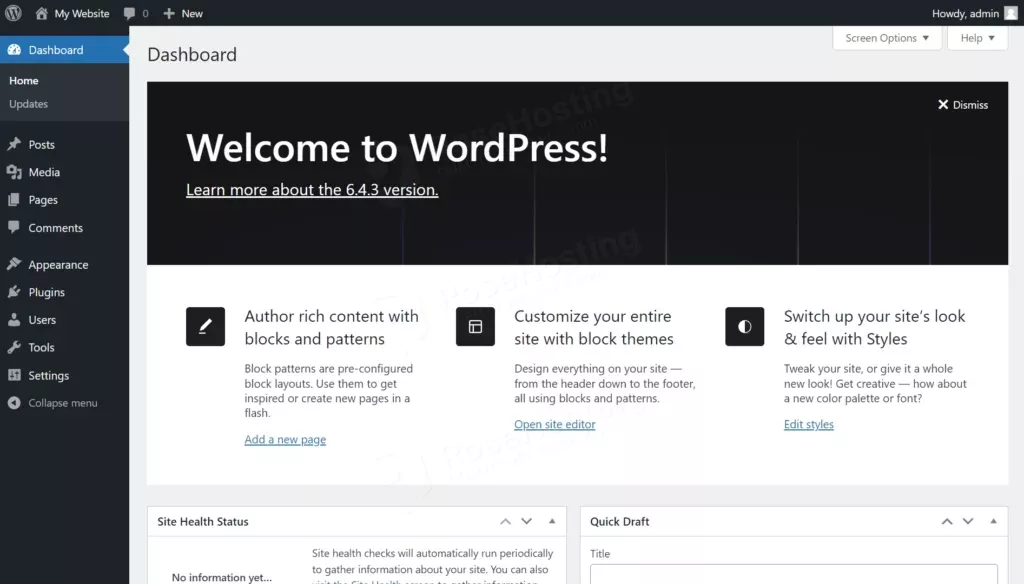The width and height of the screenshot is (1024, 584).
Task: Click the Open site editor link
Action: click(554, 425)
